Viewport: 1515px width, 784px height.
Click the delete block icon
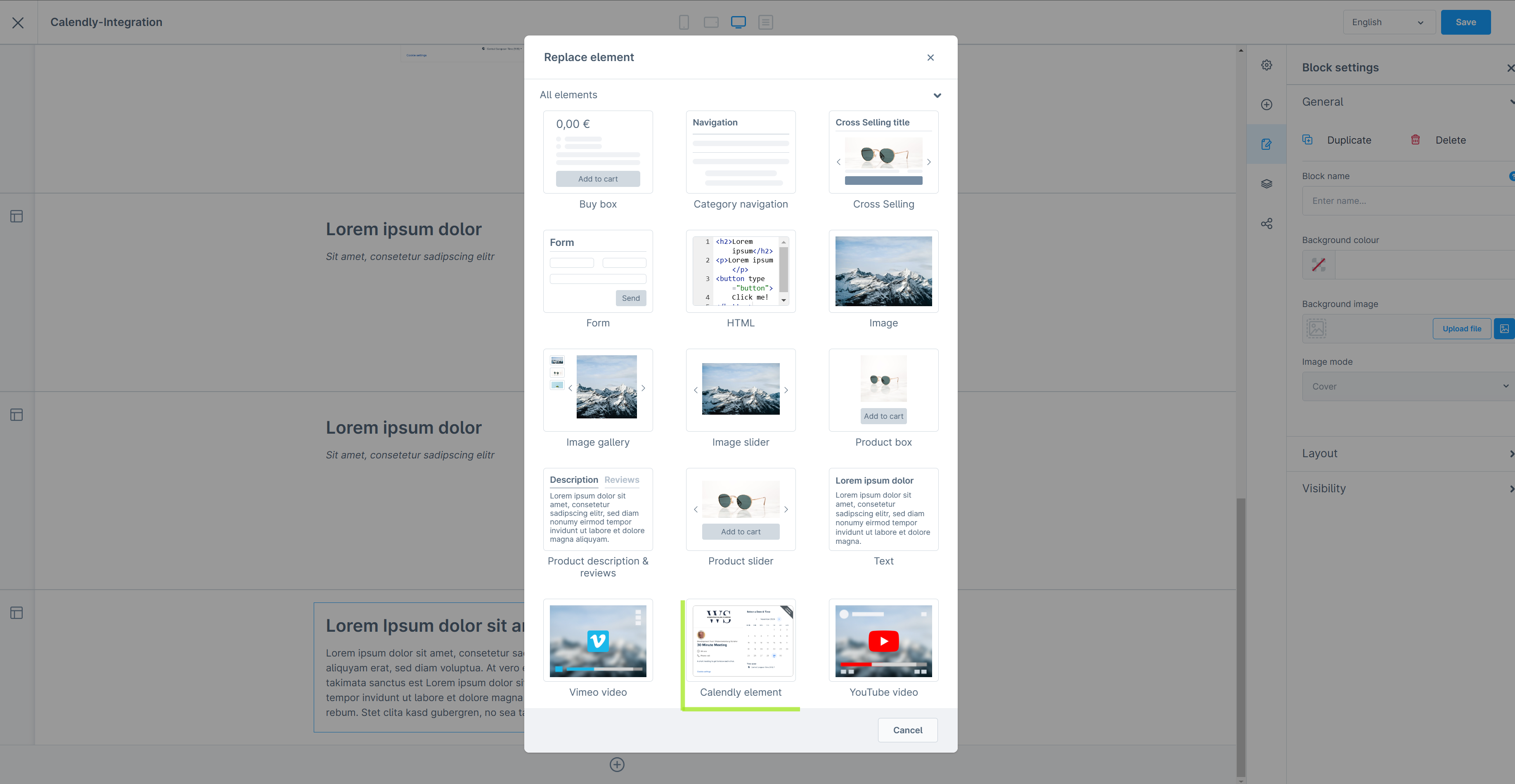click(1415, 140)
